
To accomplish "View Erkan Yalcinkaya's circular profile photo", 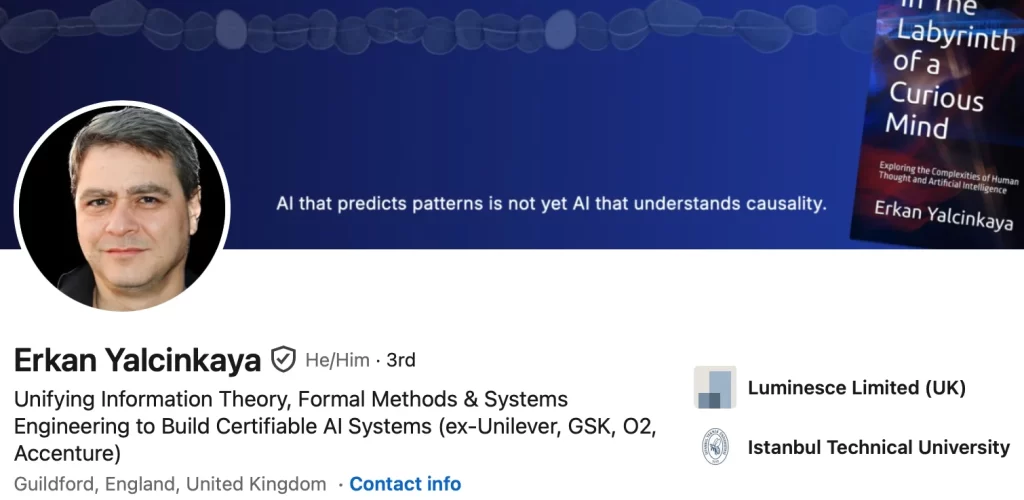I will [122, 206].
